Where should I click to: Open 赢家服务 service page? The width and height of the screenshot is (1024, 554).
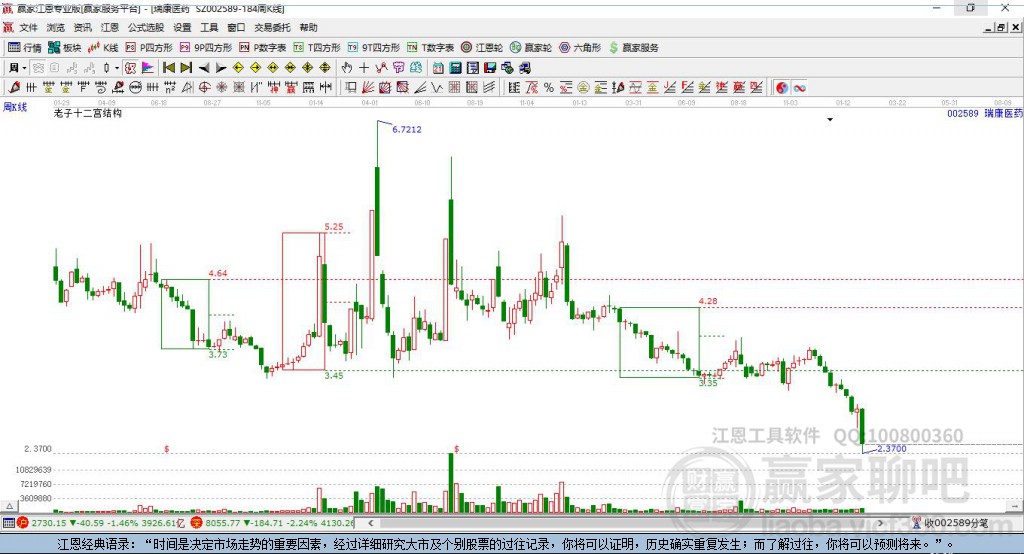coord(633,48)
